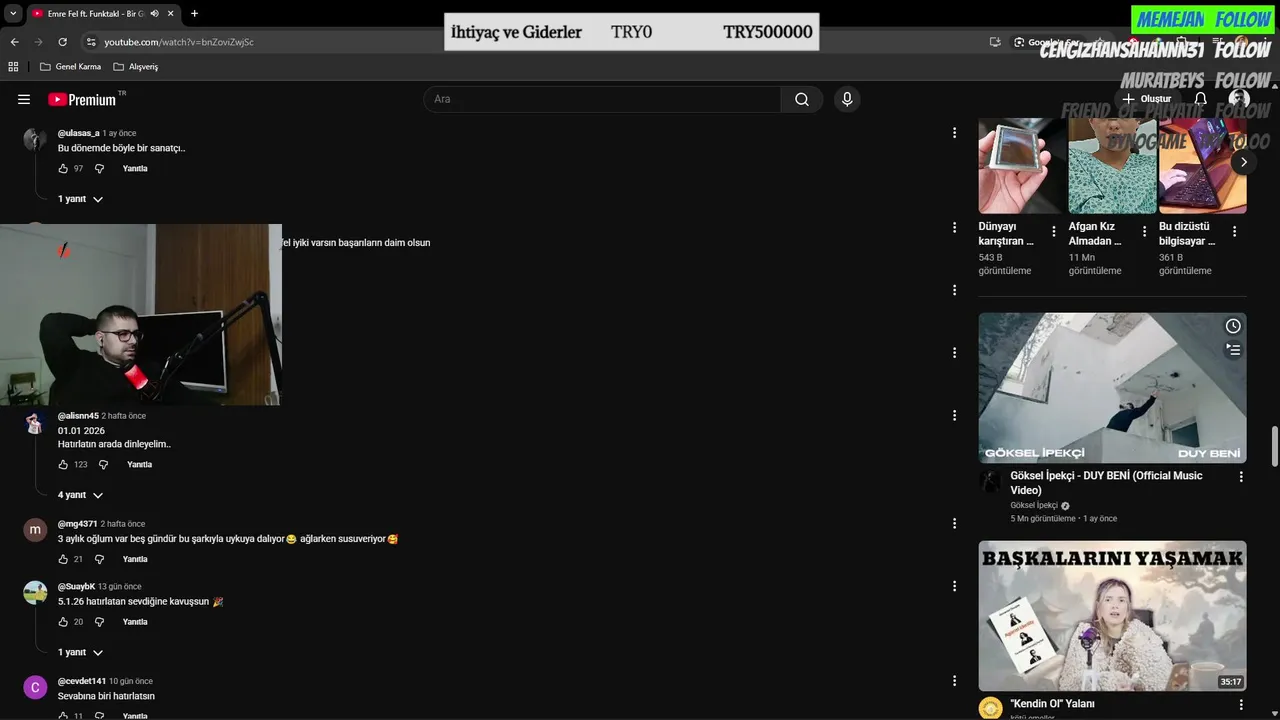Open options for Göksel İpekçi video
Viewport: 1280px width, 720px height.
click(x=1241, y=478)
